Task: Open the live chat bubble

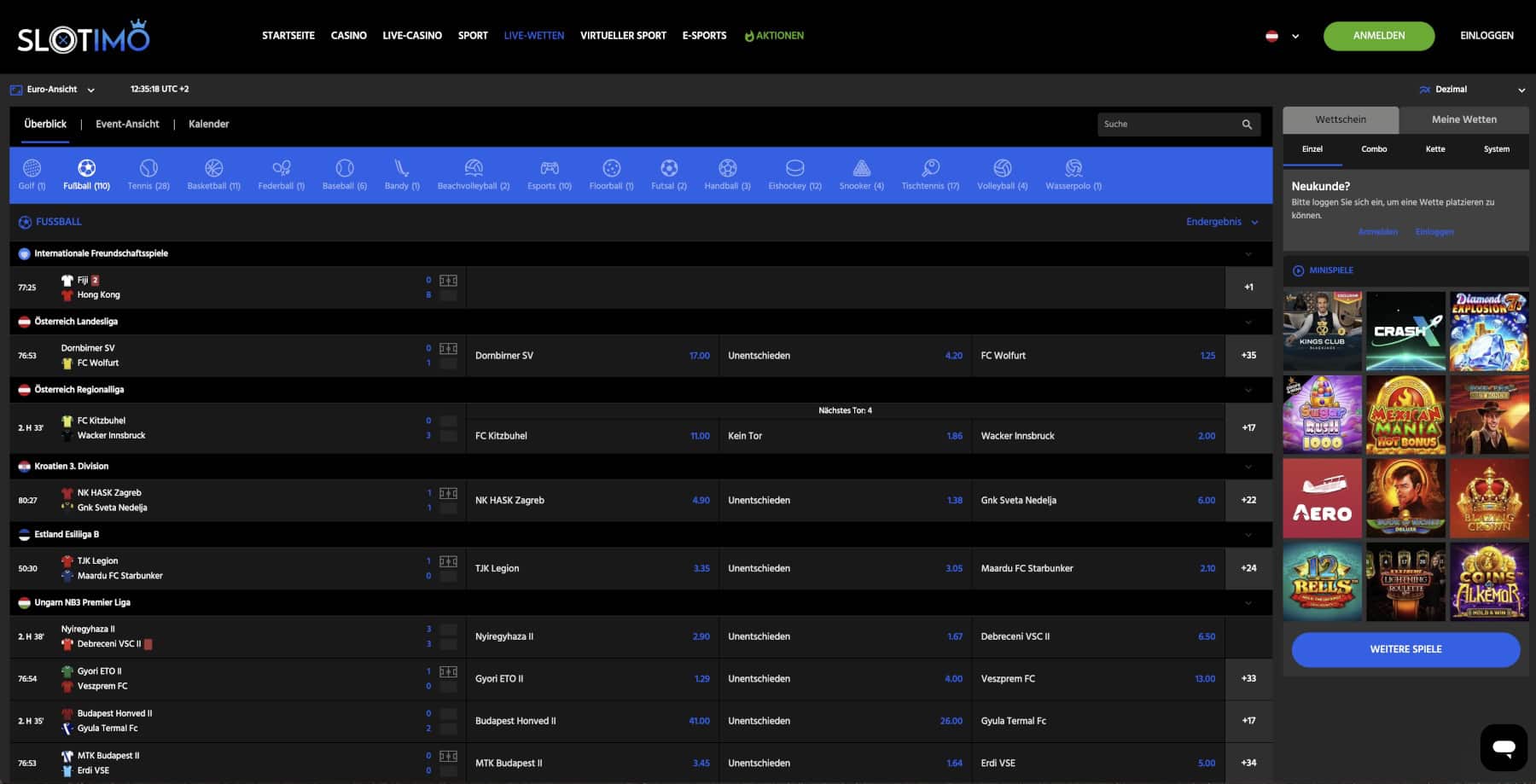Action: pos(1504,748)
